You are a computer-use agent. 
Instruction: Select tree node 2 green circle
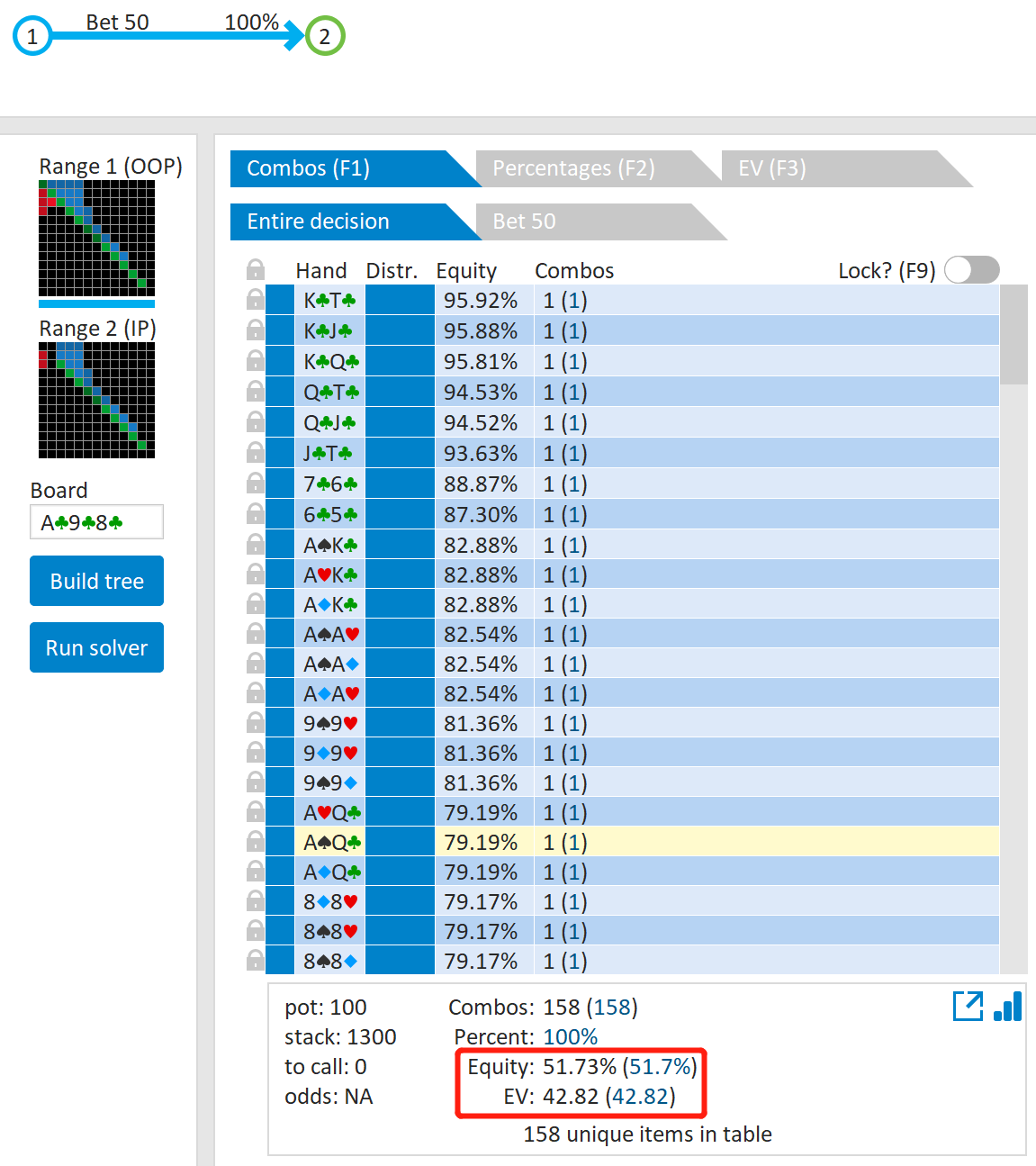click(325, 36)
